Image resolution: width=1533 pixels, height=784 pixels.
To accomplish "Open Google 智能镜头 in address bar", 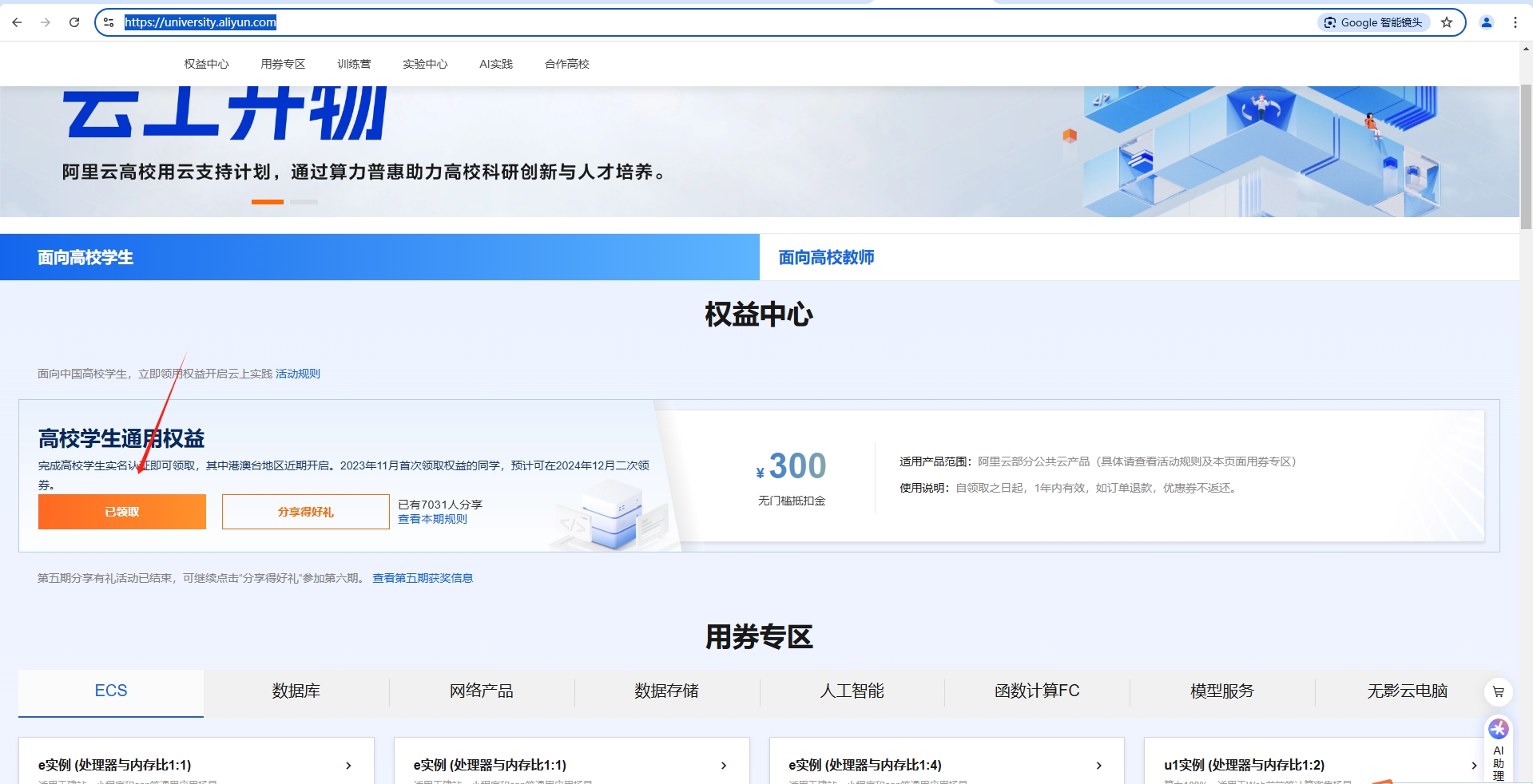I will (x=1373, y=22).
